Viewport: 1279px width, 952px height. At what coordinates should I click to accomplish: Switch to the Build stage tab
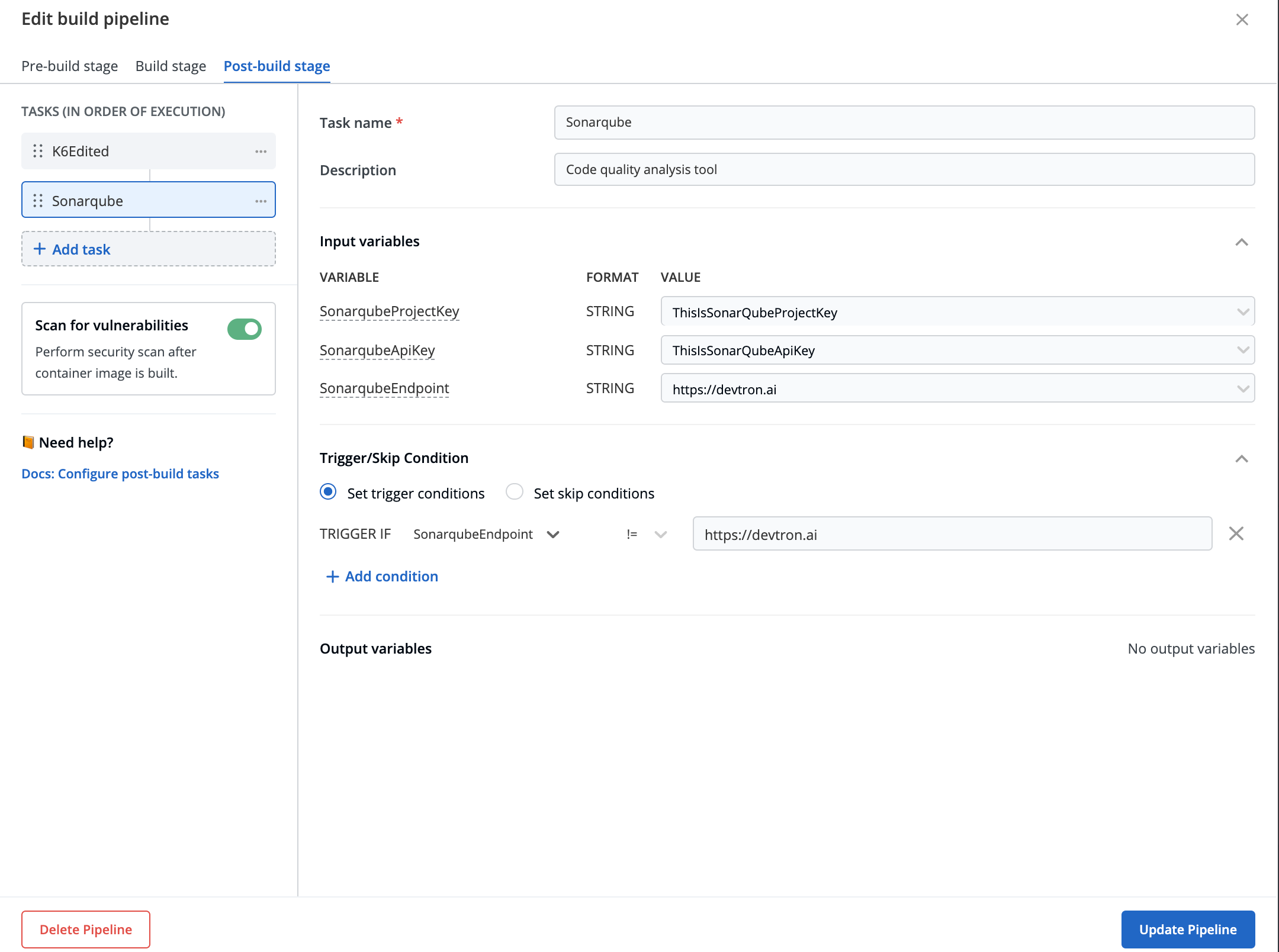click(x=171, y=66)
